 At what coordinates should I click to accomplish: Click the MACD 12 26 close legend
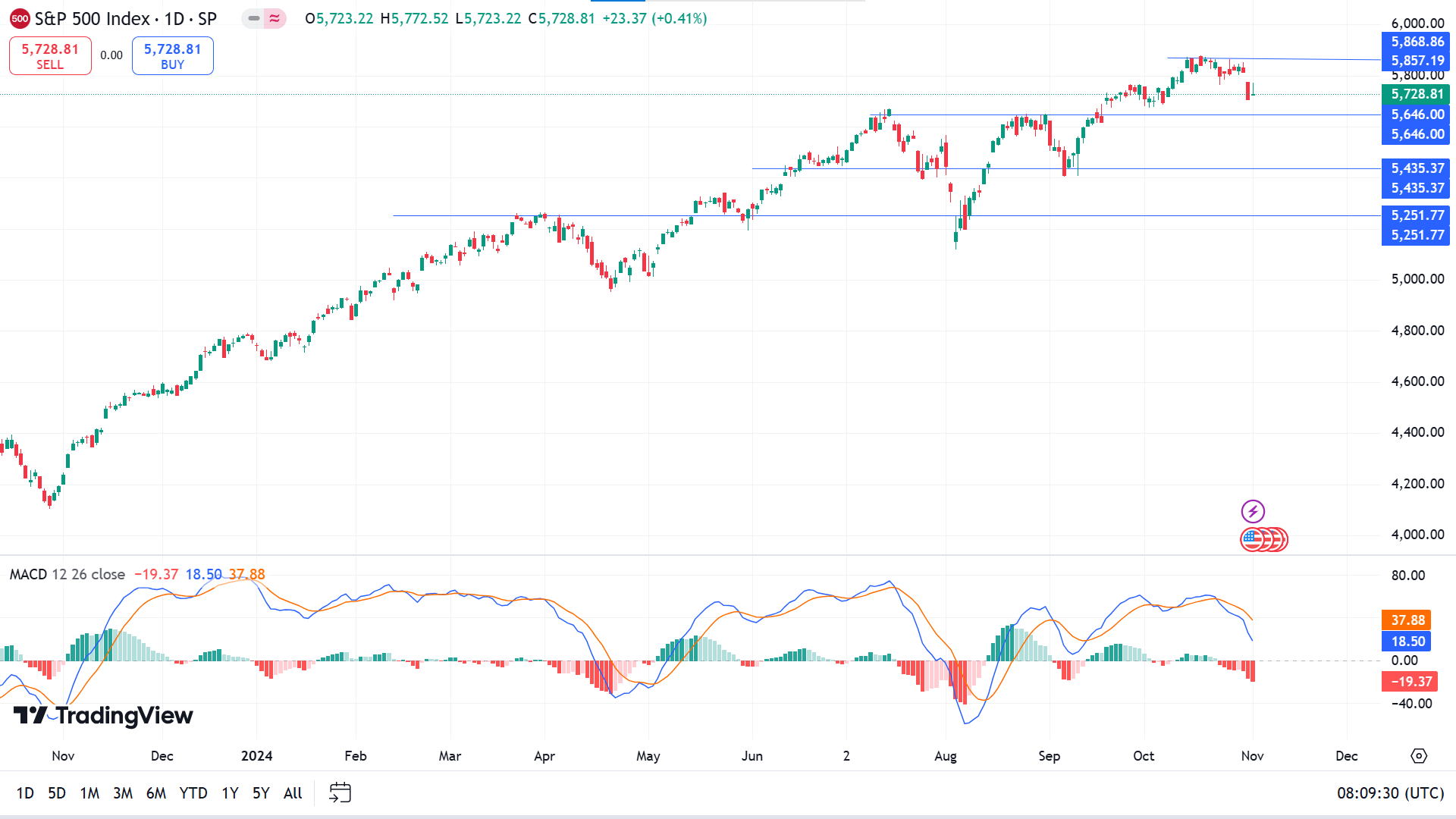tap(67, 574)
